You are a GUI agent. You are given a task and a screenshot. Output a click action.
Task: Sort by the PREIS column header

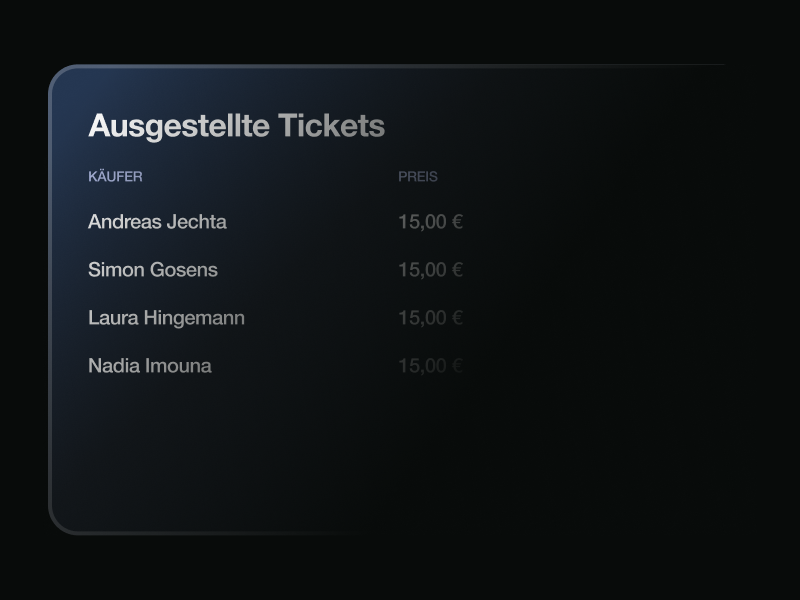[x=418, y=177]
